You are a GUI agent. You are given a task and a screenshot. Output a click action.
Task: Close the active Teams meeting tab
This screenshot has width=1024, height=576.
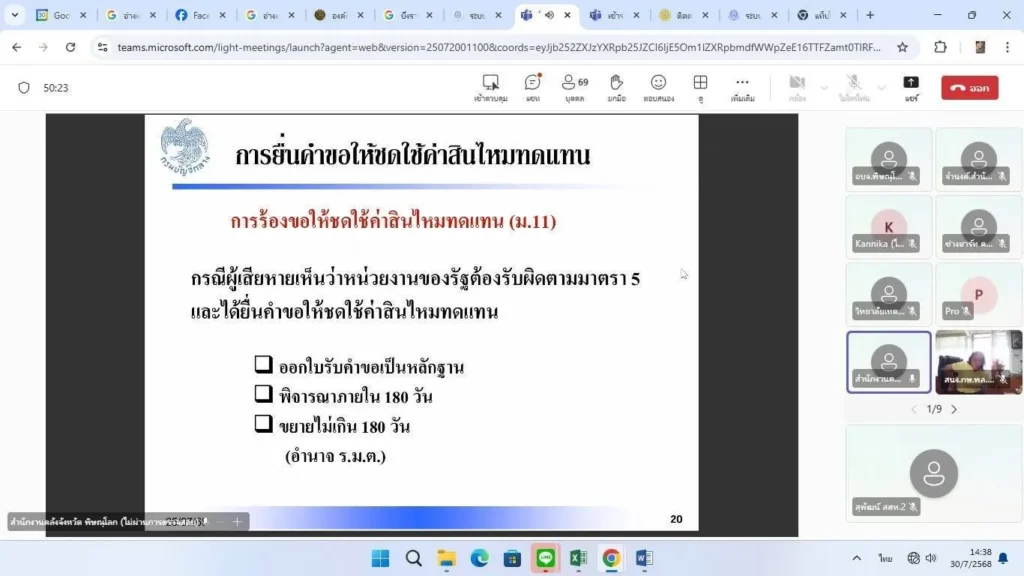point(568,15)
